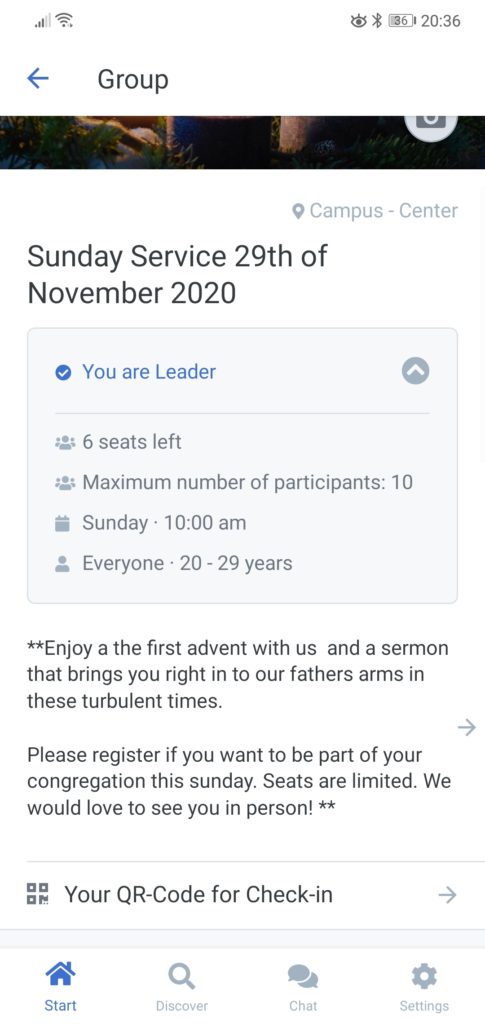
Task: Tap the Wi-Fi status bar icon
Action: tap(64, 21)
